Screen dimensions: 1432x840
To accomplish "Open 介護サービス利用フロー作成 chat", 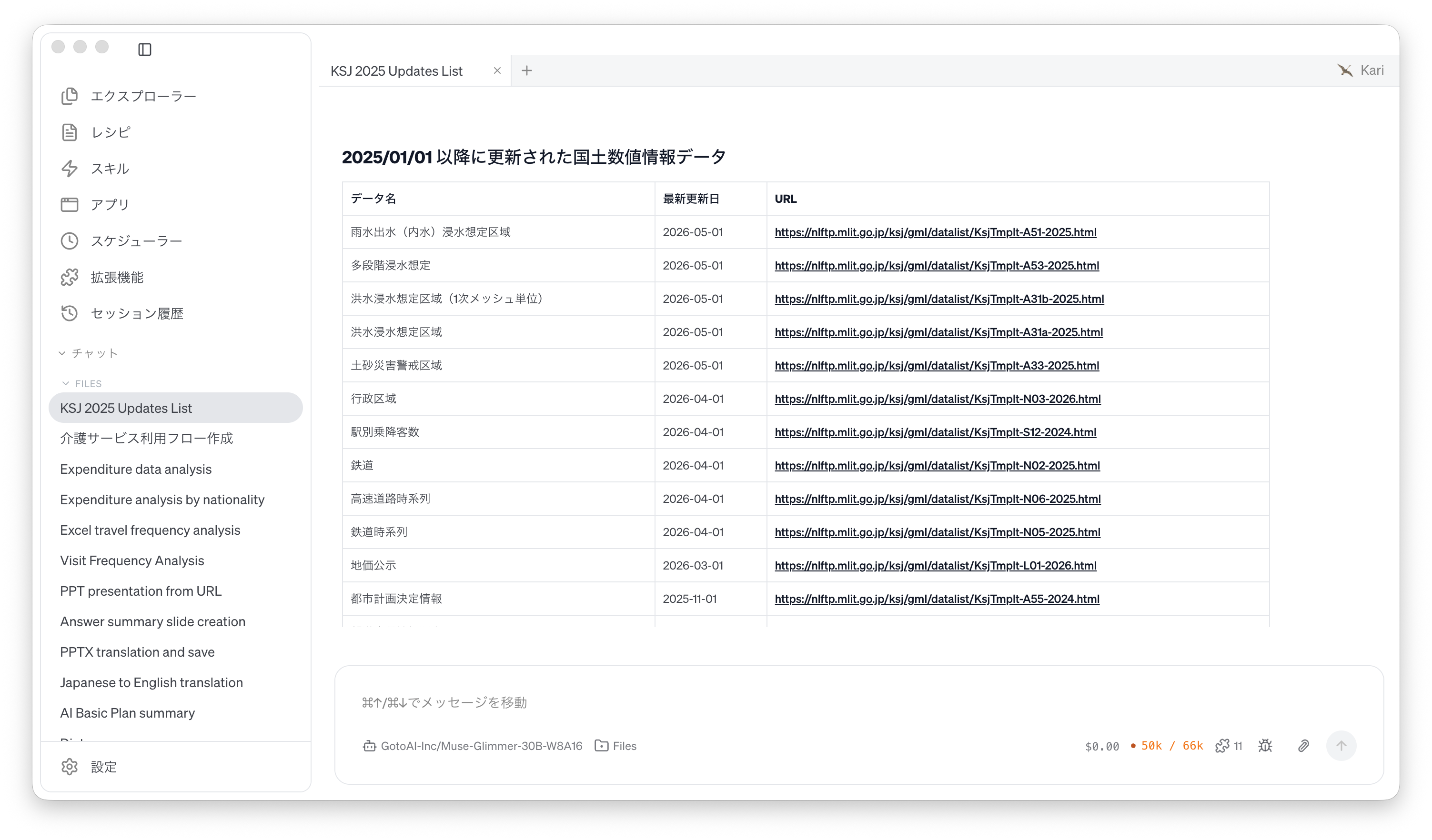I will (x=147, y=439).
